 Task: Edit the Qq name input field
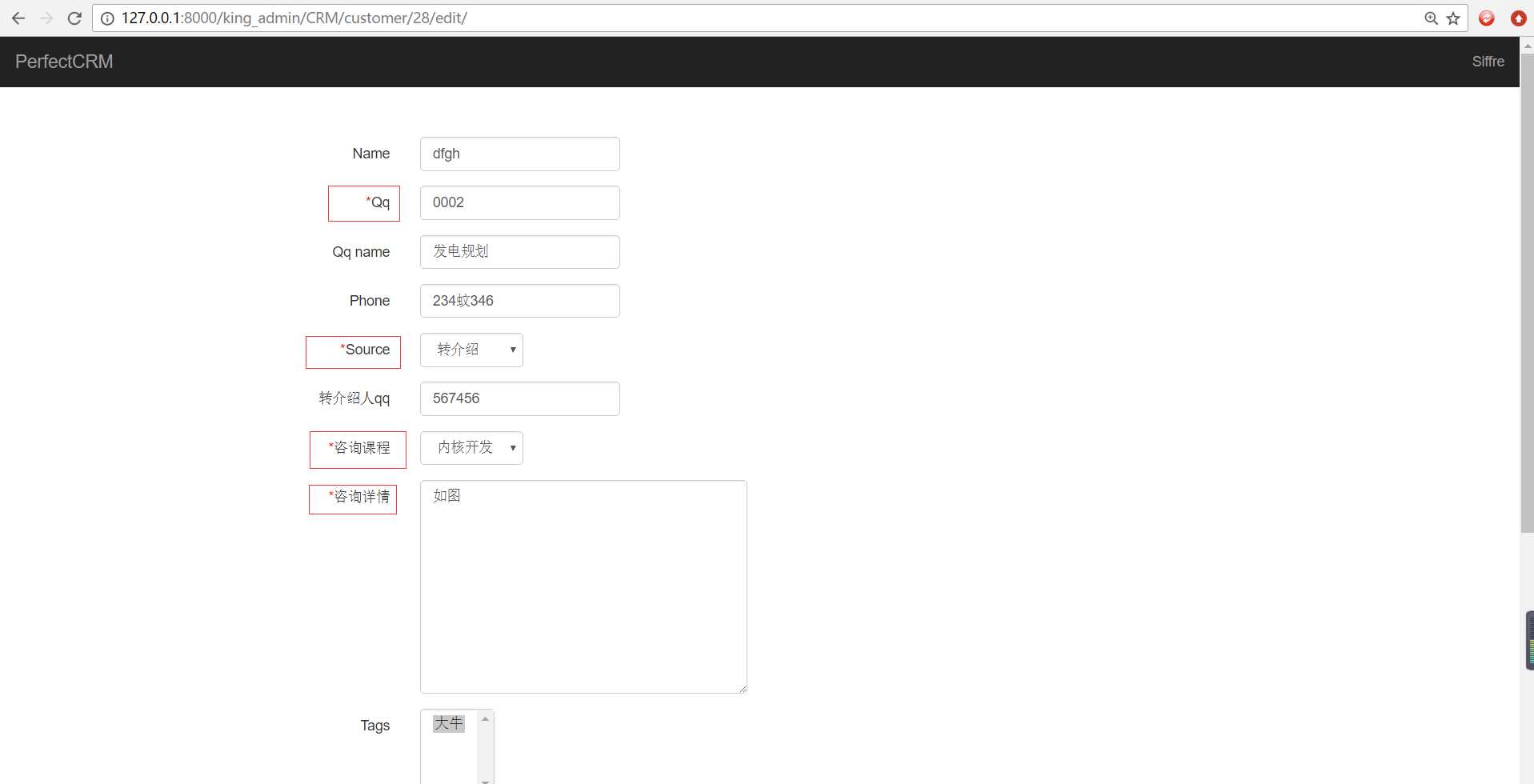pyautogui.click(x=520, y=252)
